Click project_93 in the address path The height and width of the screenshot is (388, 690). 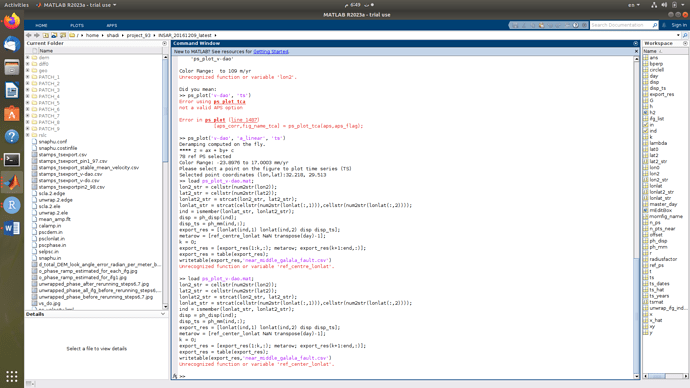(x=139, y=35)
